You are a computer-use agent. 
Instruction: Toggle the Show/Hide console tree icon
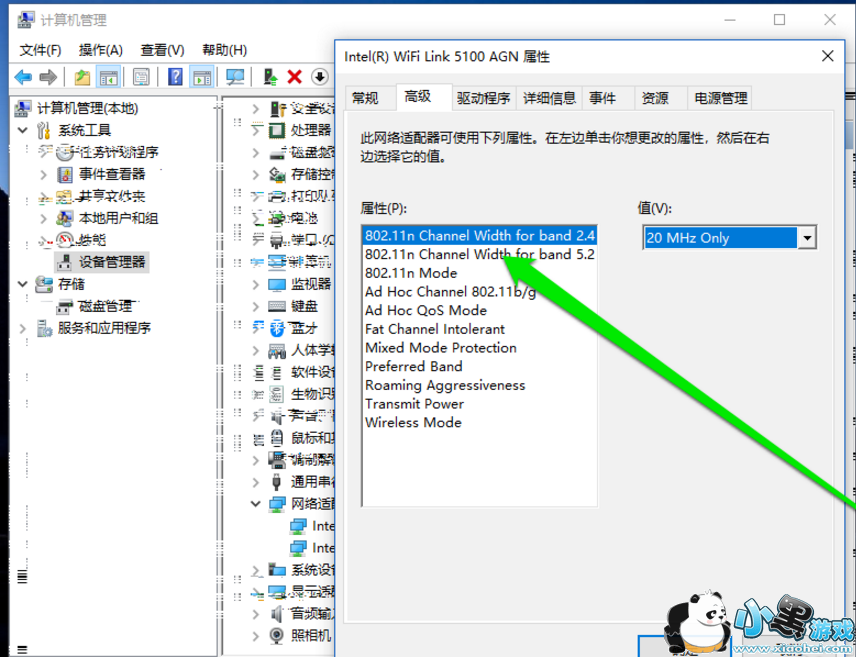[108, 77]
